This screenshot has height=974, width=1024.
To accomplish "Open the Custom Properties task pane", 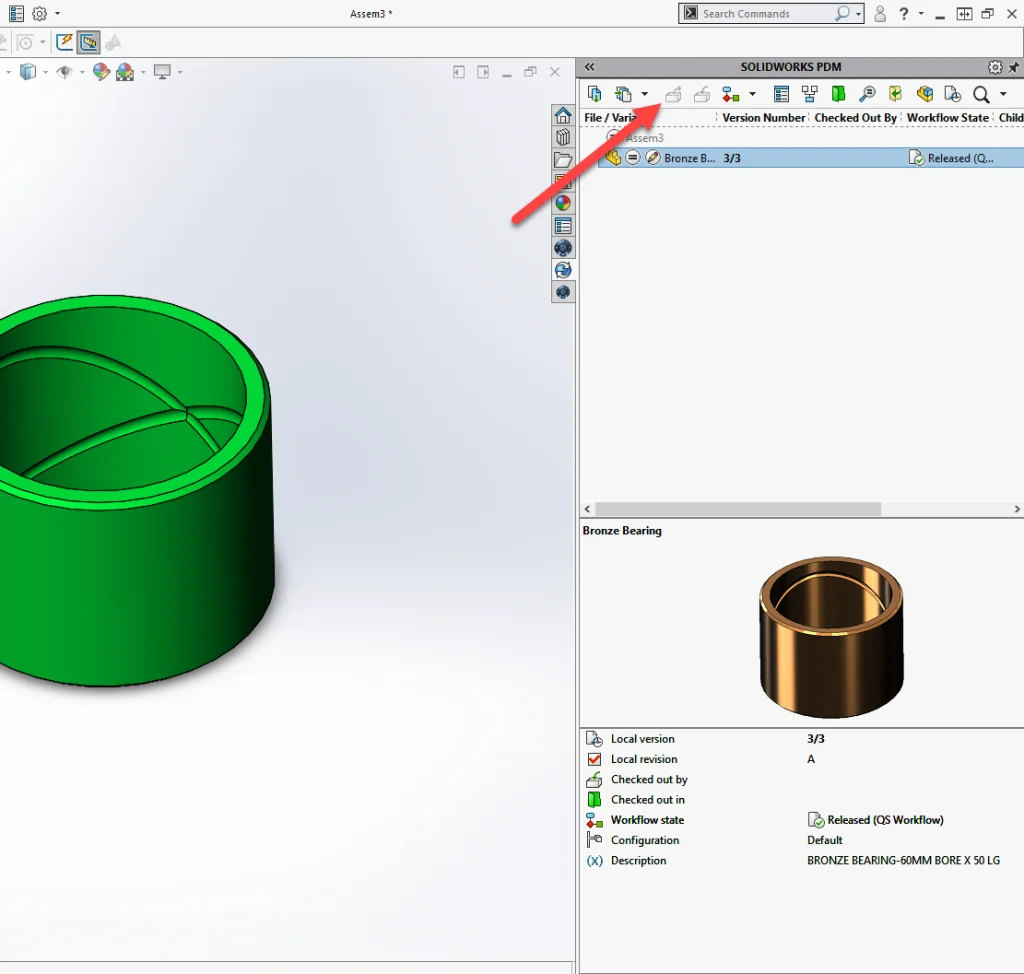I will click(x=564, y=225).
